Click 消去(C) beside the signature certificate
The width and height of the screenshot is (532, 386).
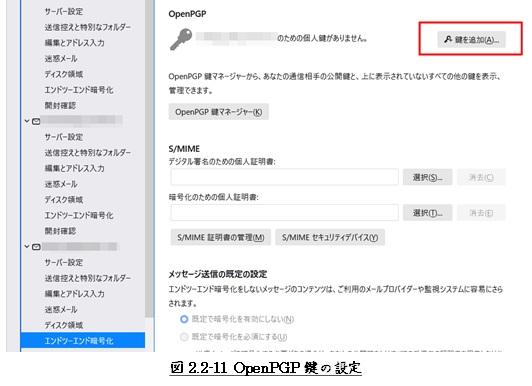click(481, 177)
